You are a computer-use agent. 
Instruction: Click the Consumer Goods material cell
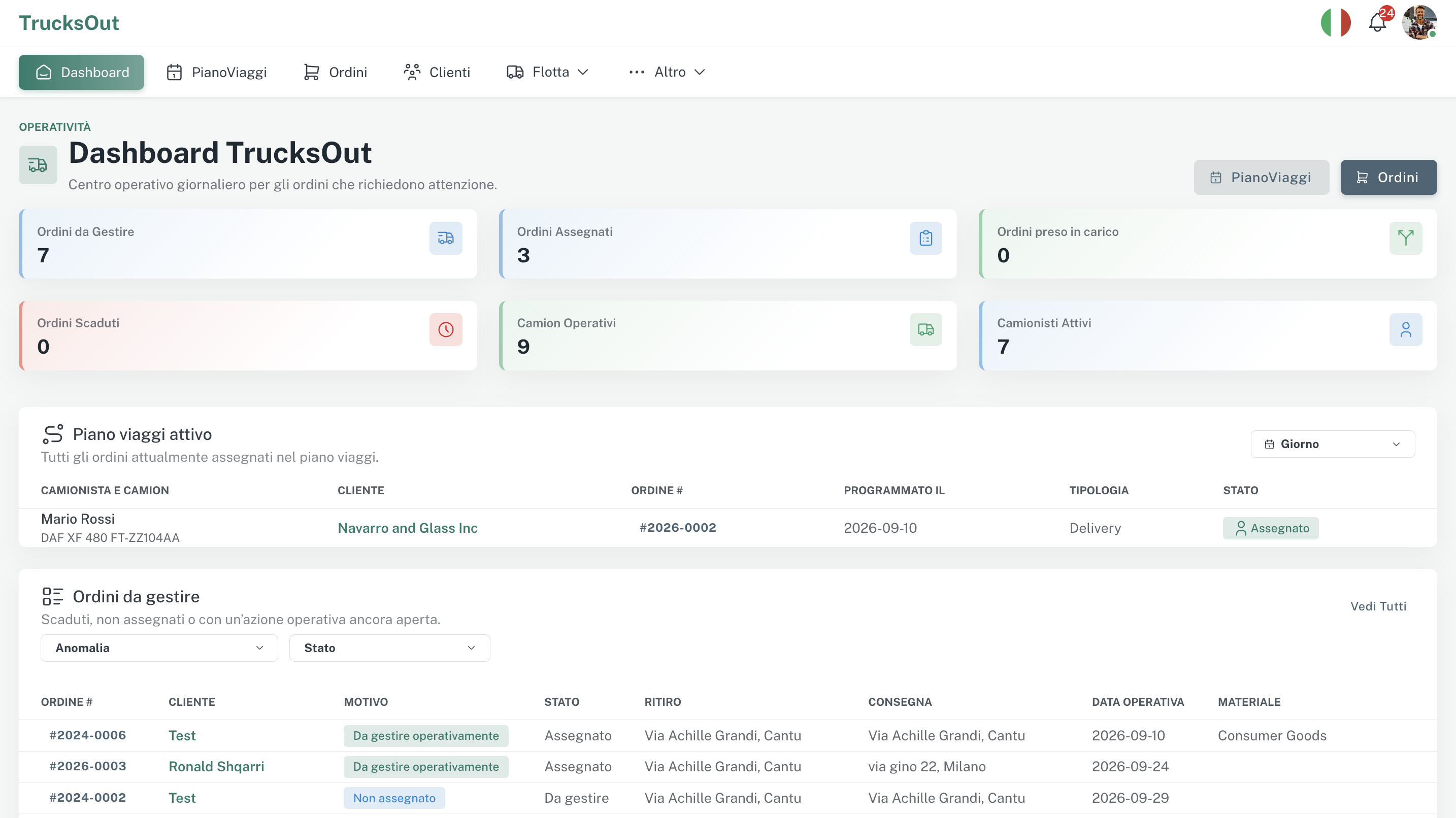coord(1272,735)
